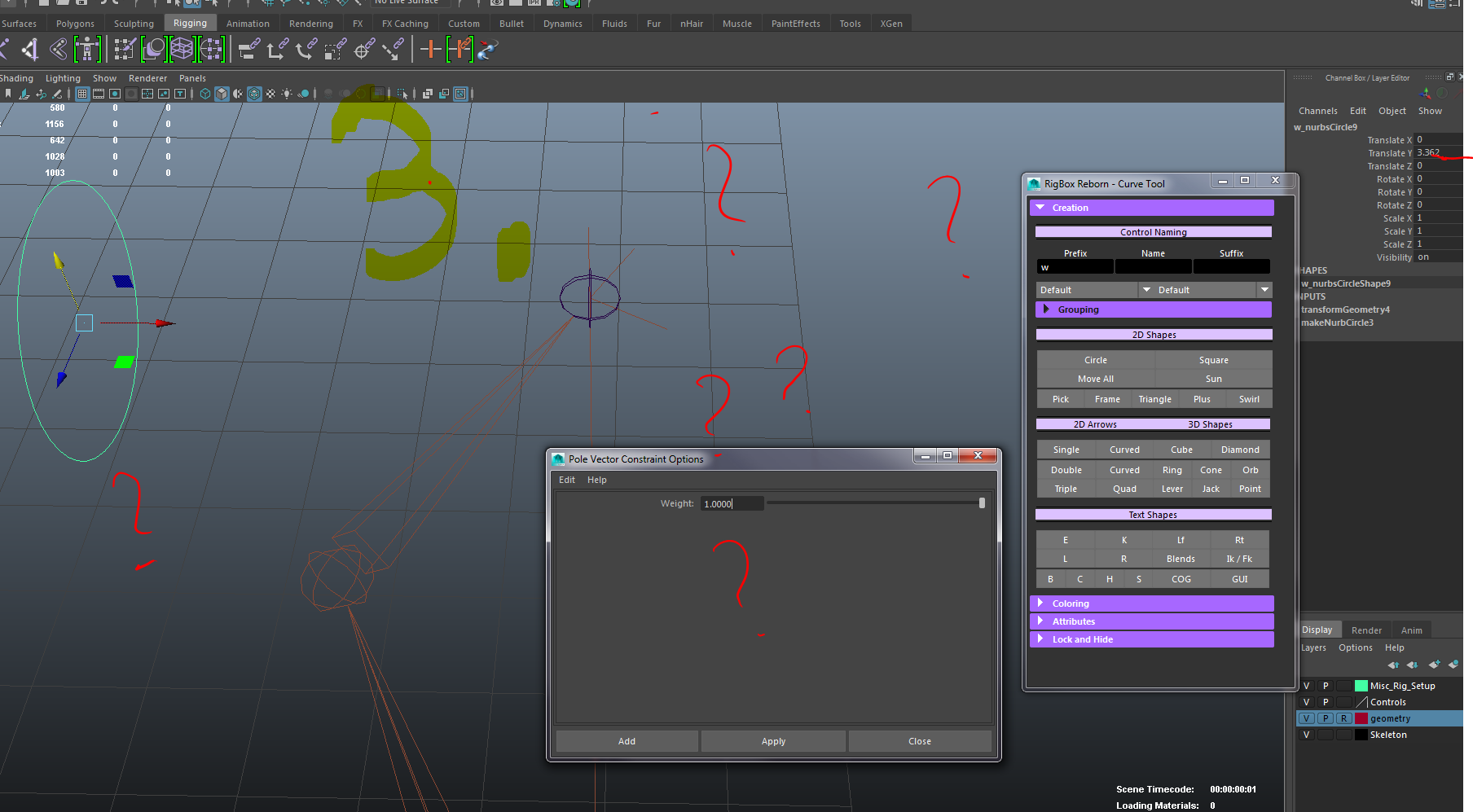Select the isolate-select icon in panel toolbar
Image resolution: width=1473 pixels, height=812 pixels.
click(x=402, y=94)
